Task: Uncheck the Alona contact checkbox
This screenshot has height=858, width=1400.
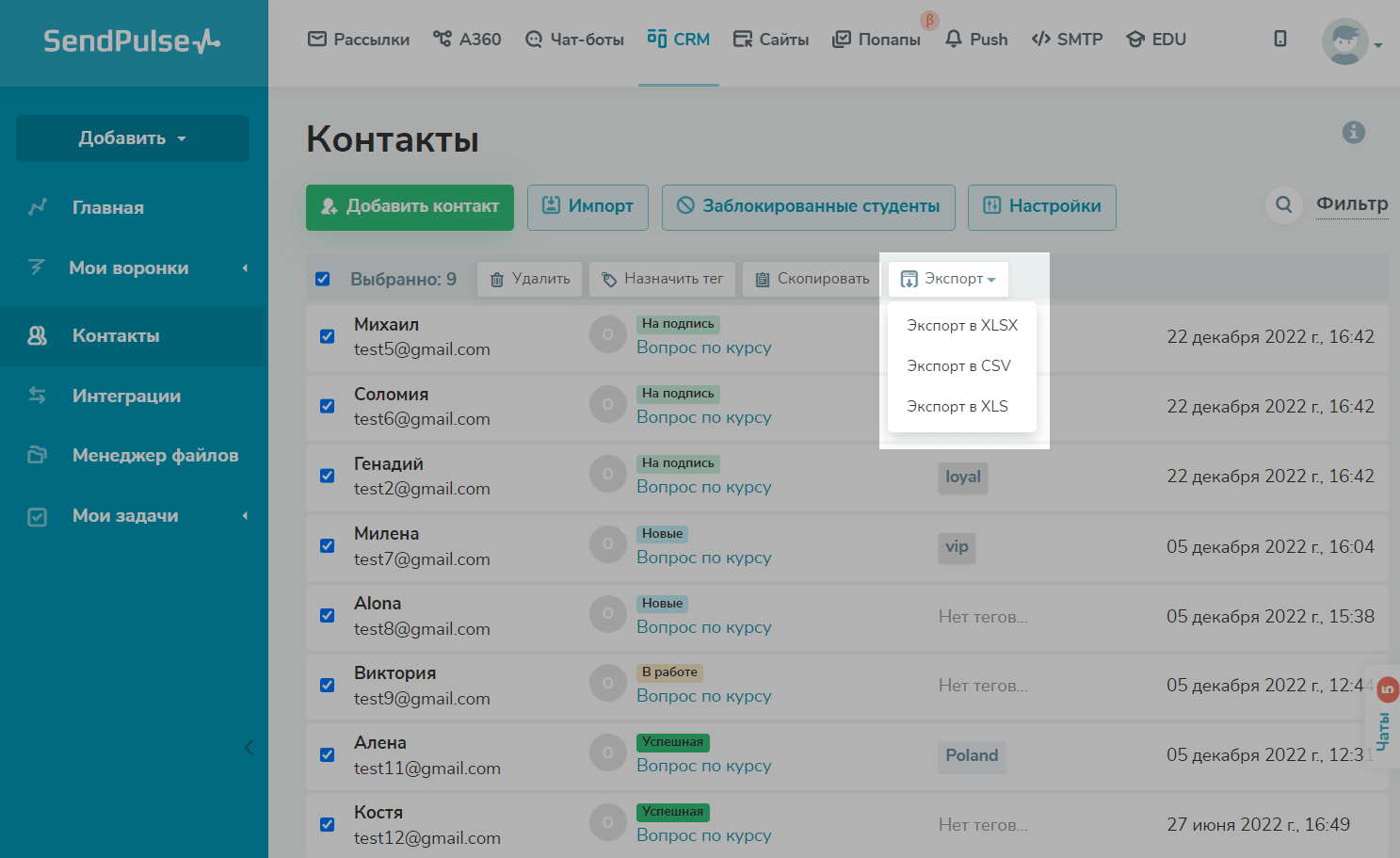Action: point(328,615)
